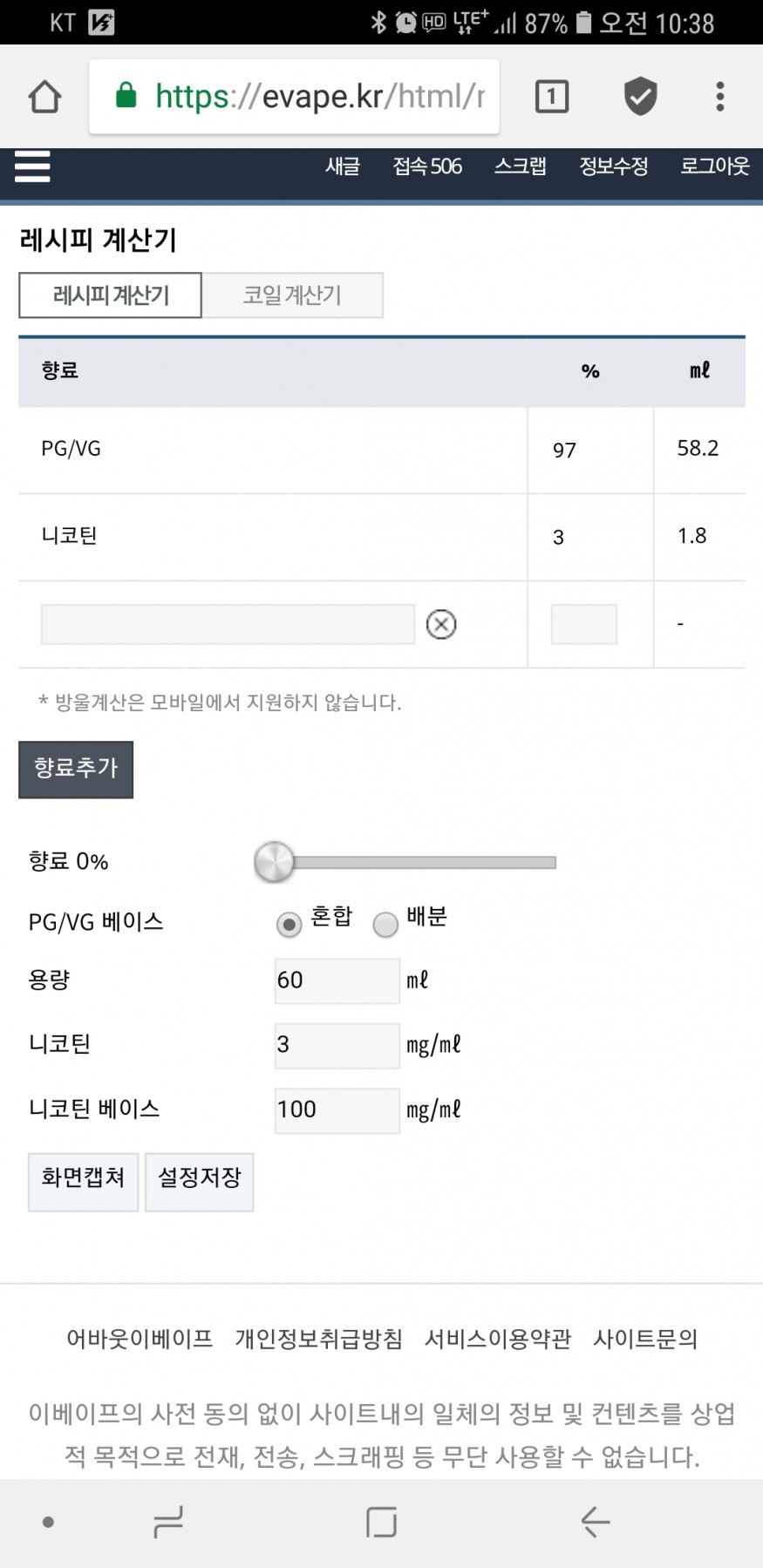Focus the 용량 input field showing 60

(x=337, y=981)
